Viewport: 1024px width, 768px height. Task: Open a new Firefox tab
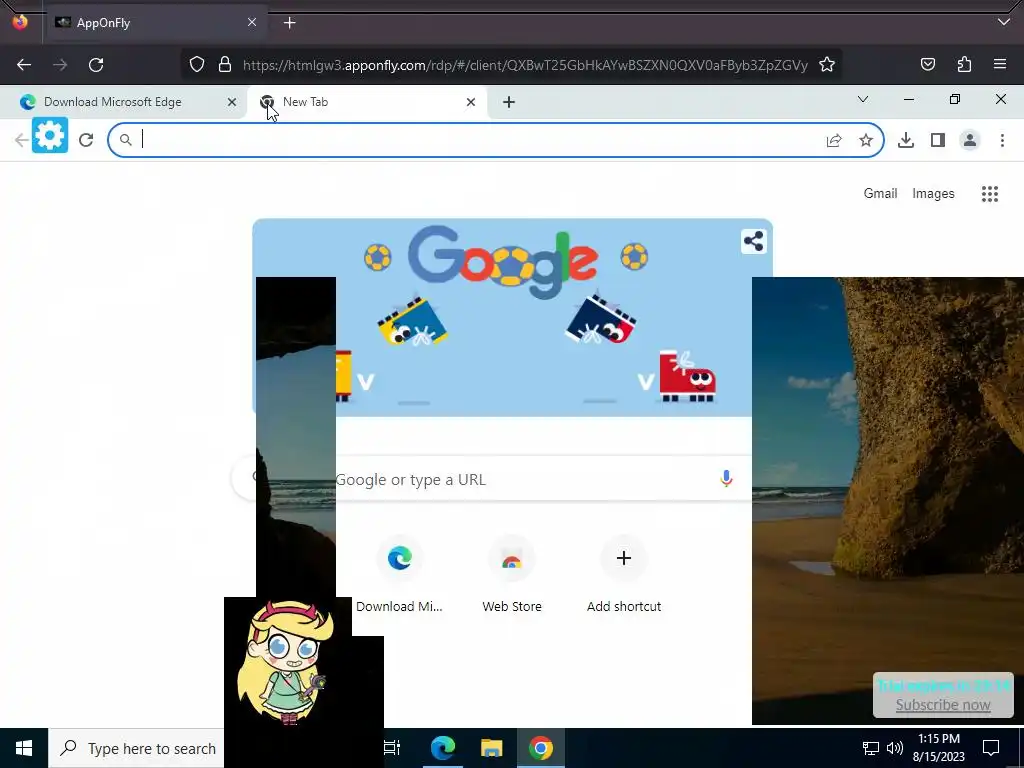coord(289,23)
